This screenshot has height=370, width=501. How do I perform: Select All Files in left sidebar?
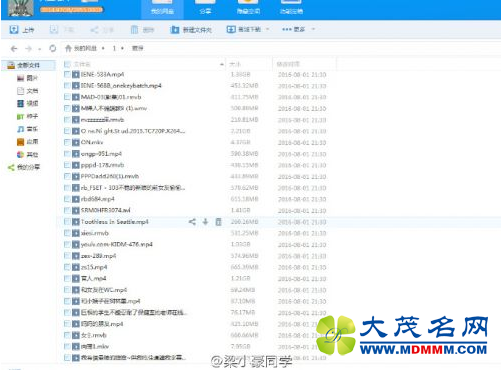click(28, 65)
